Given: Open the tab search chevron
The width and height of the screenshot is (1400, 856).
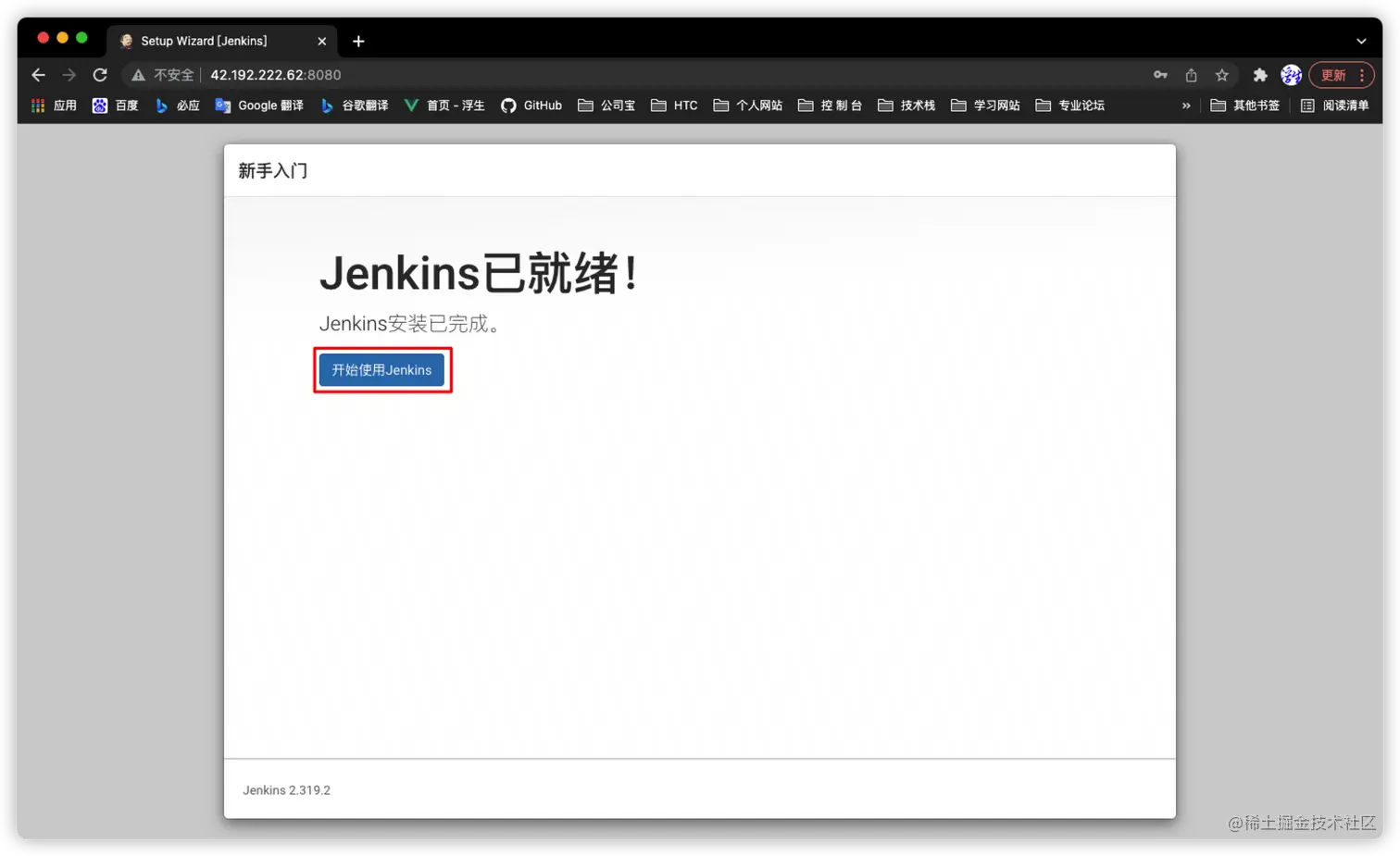Looking at the screenshot, I should point(1360,41).
